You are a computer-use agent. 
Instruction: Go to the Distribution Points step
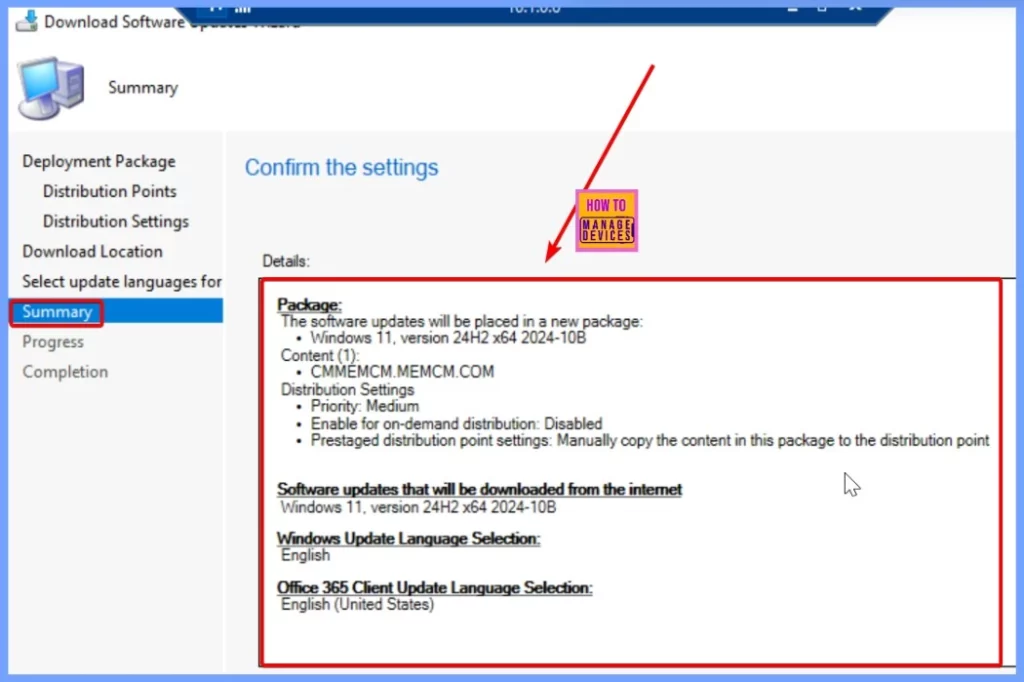(110, 191)
